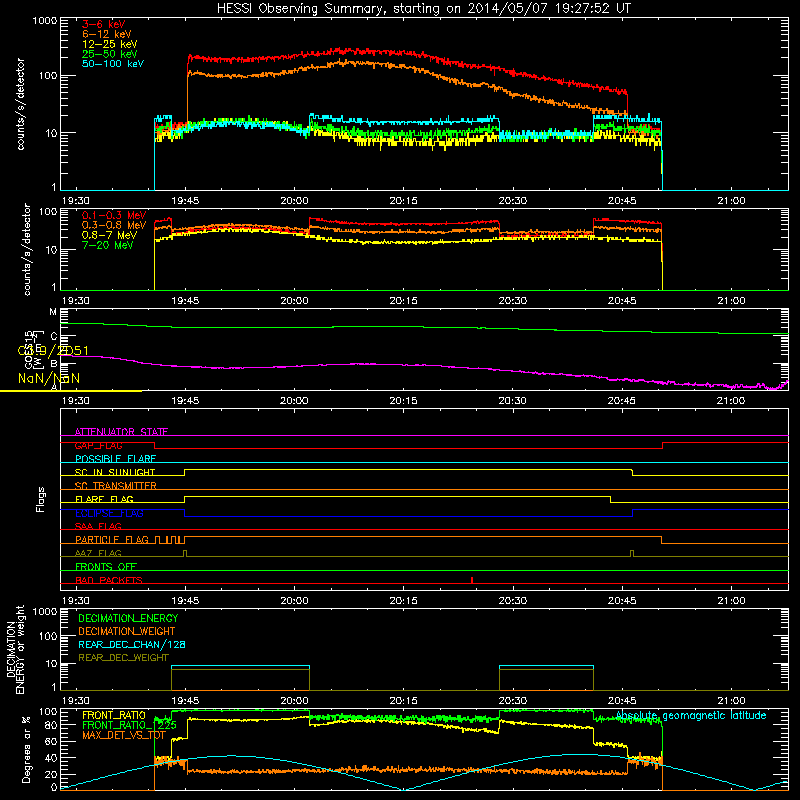The image size is (800, 800).
Task: Select the 12-25 keV legend label
Action: click(110, 44)
